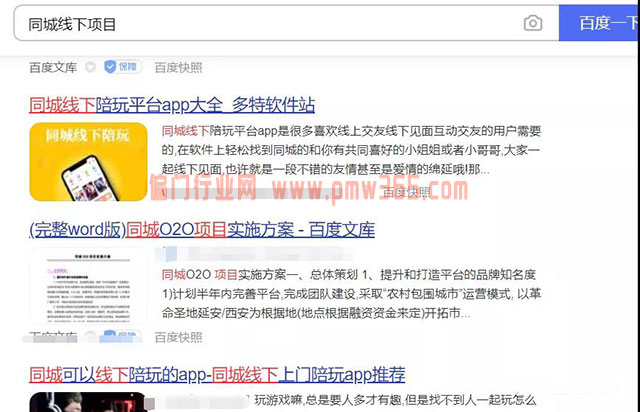Click the gray round icon after 百度文库

[x=90, y=67]
